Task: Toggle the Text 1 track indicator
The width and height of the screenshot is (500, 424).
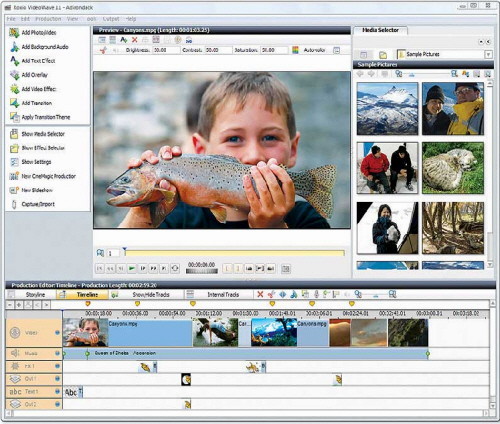Action: (57, 392)
